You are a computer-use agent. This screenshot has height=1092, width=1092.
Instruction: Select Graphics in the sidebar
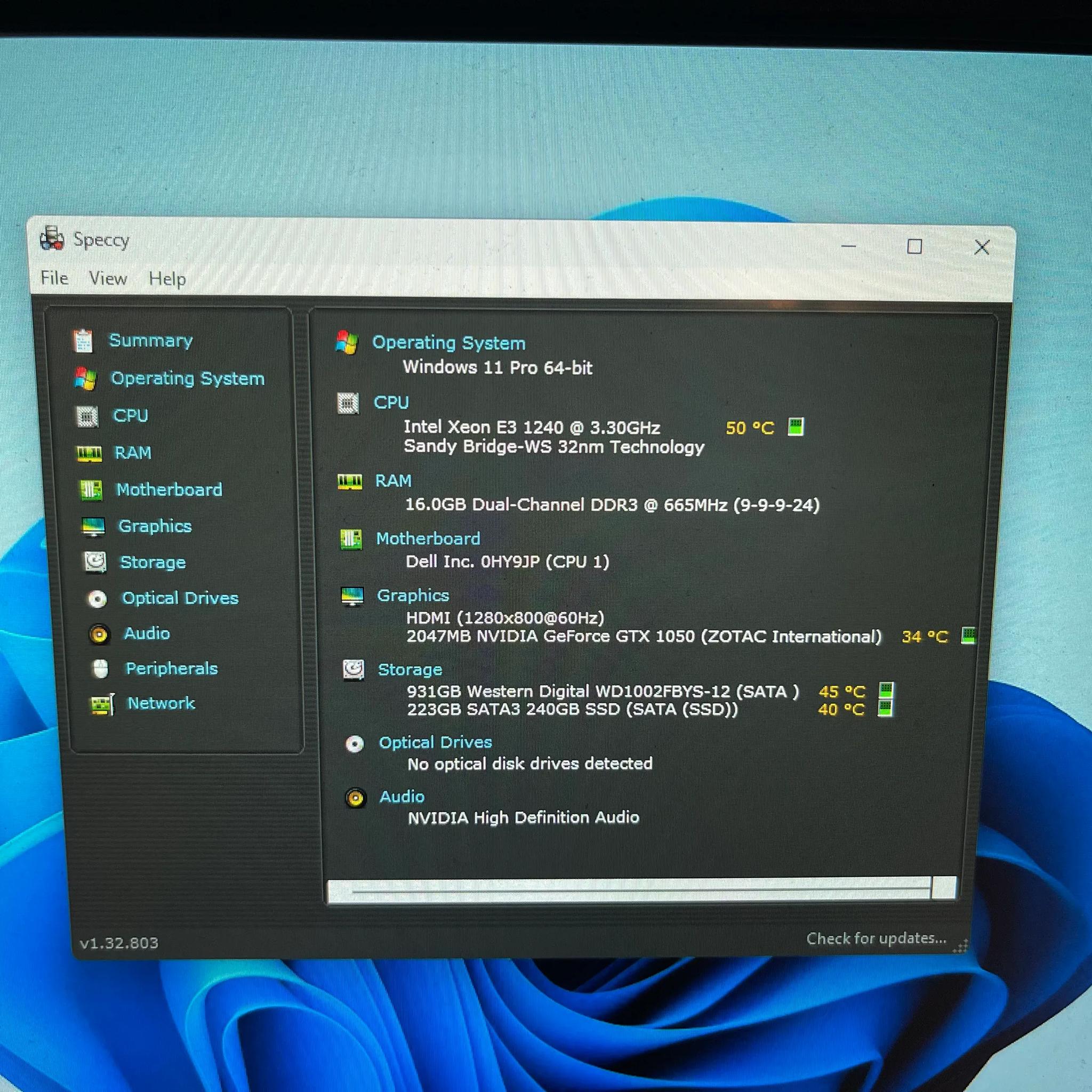156,526
